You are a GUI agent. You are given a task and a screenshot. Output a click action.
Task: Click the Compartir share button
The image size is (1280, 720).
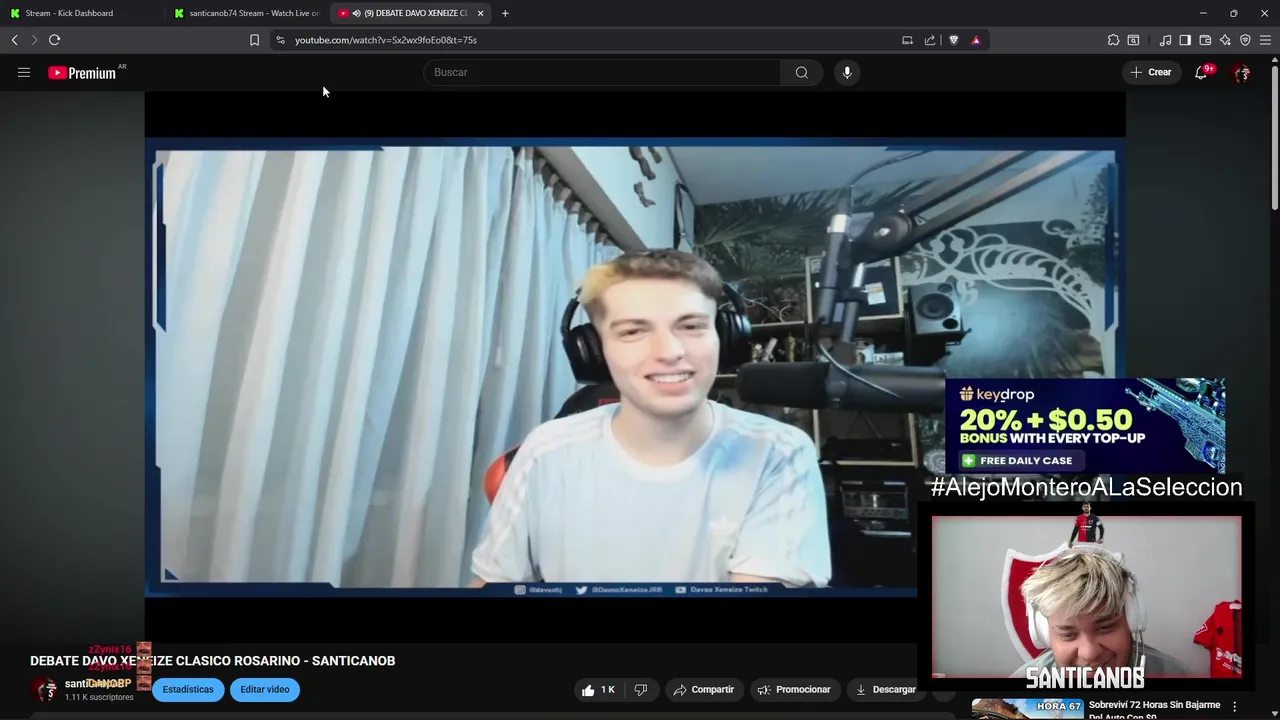click(x=704, y=689)
